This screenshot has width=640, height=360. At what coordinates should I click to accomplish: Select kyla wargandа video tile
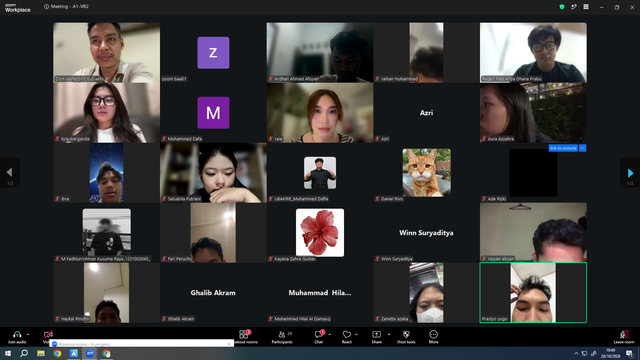[107, 113]
